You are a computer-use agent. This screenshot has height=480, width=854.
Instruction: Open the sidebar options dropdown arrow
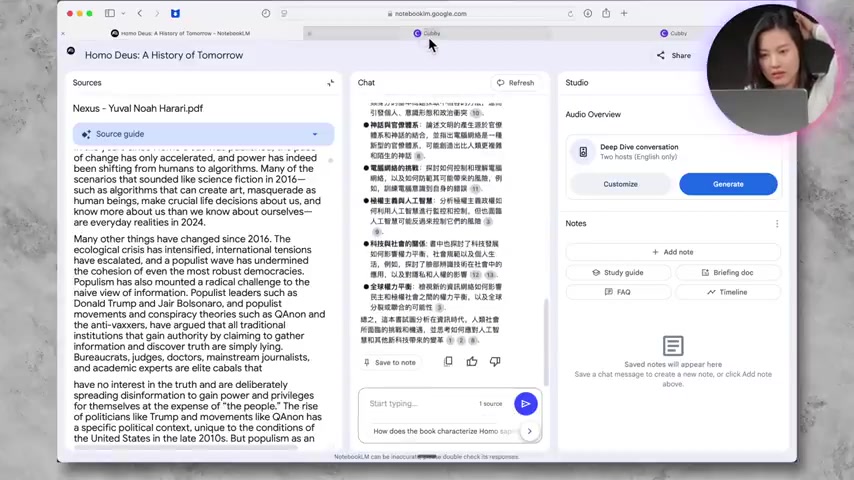[x=124, y=13]
